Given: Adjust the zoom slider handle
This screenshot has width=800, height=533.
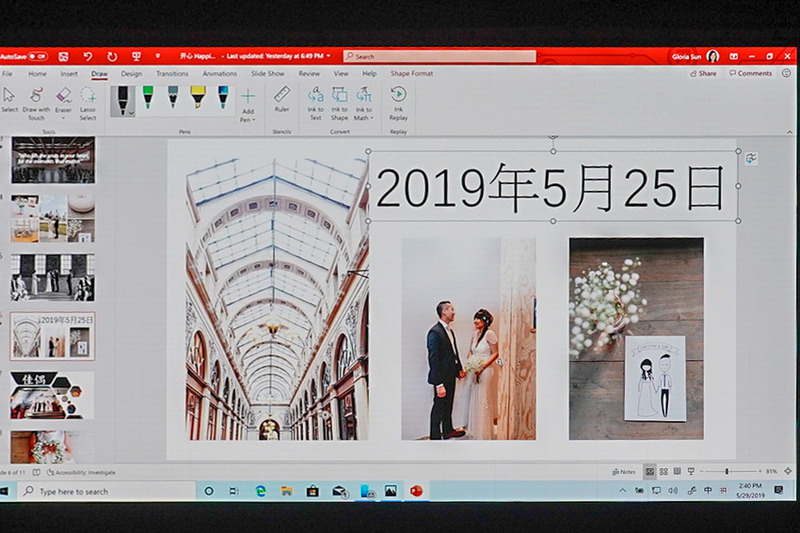Looking at the screenshot, I should click(x=727, y=472).
